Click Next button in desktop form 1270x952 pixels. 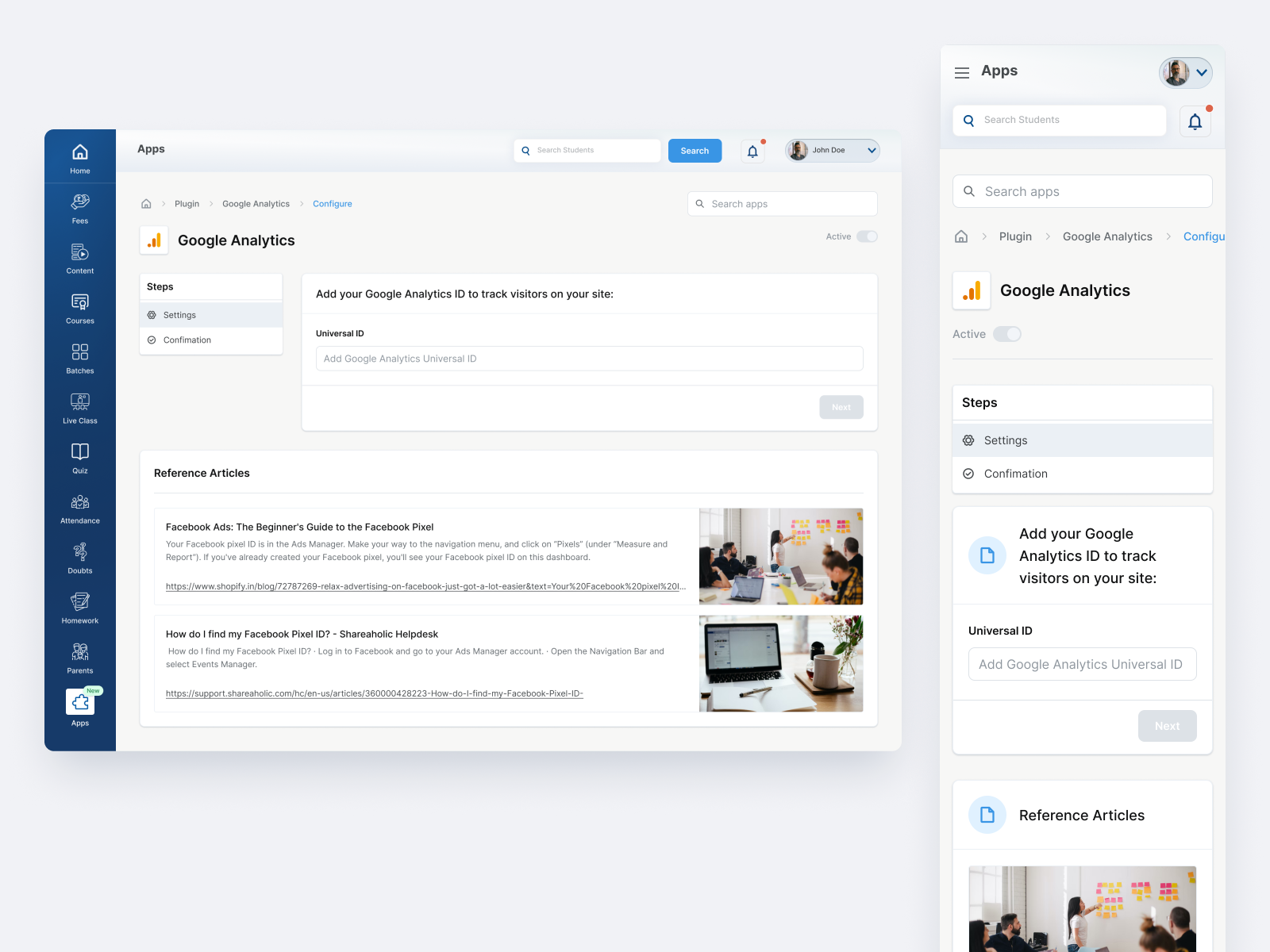click(841, 407)
